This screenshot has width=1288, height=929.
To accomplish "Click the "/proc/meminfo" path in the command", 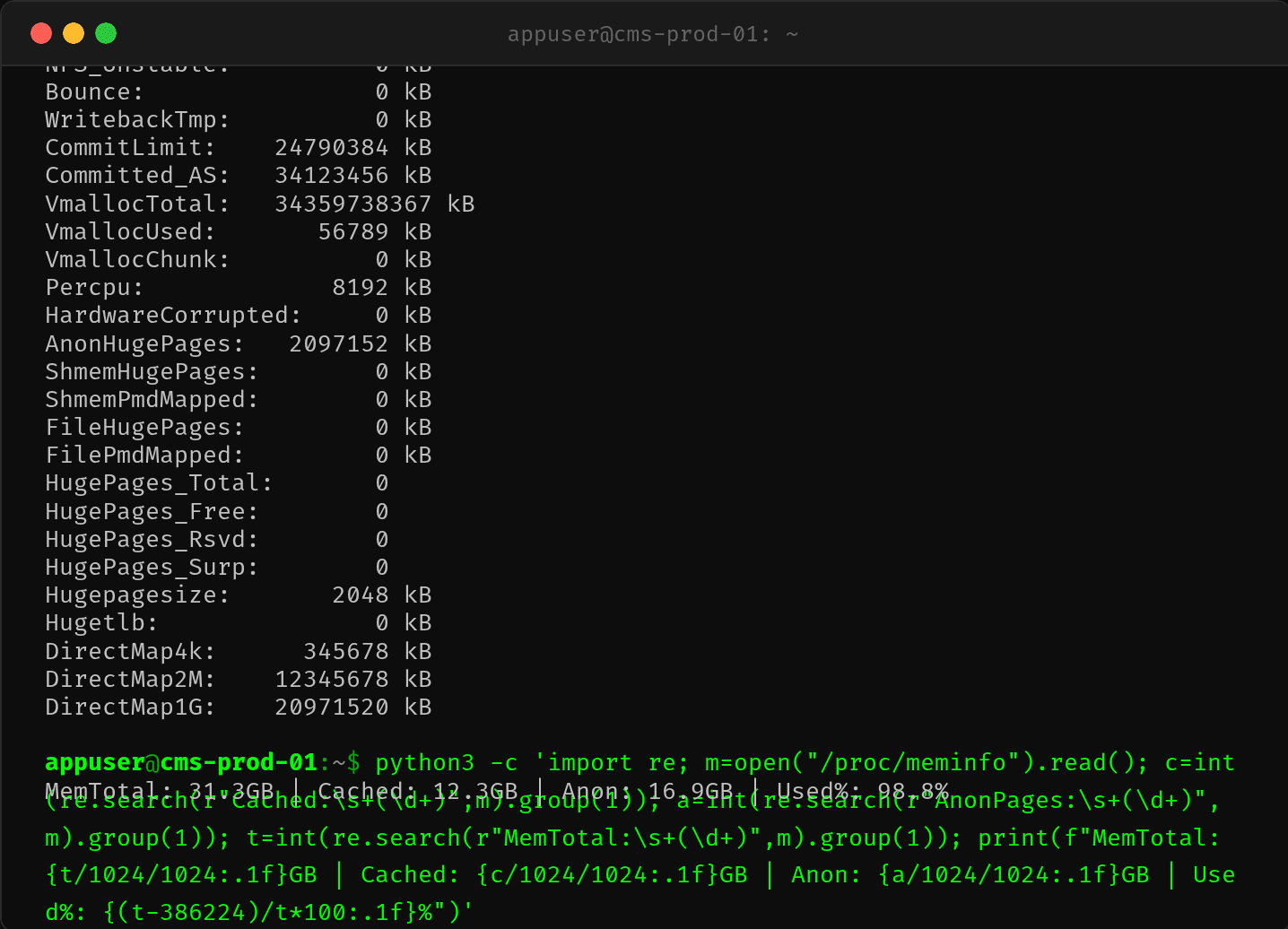I will [x=913, y=762].
